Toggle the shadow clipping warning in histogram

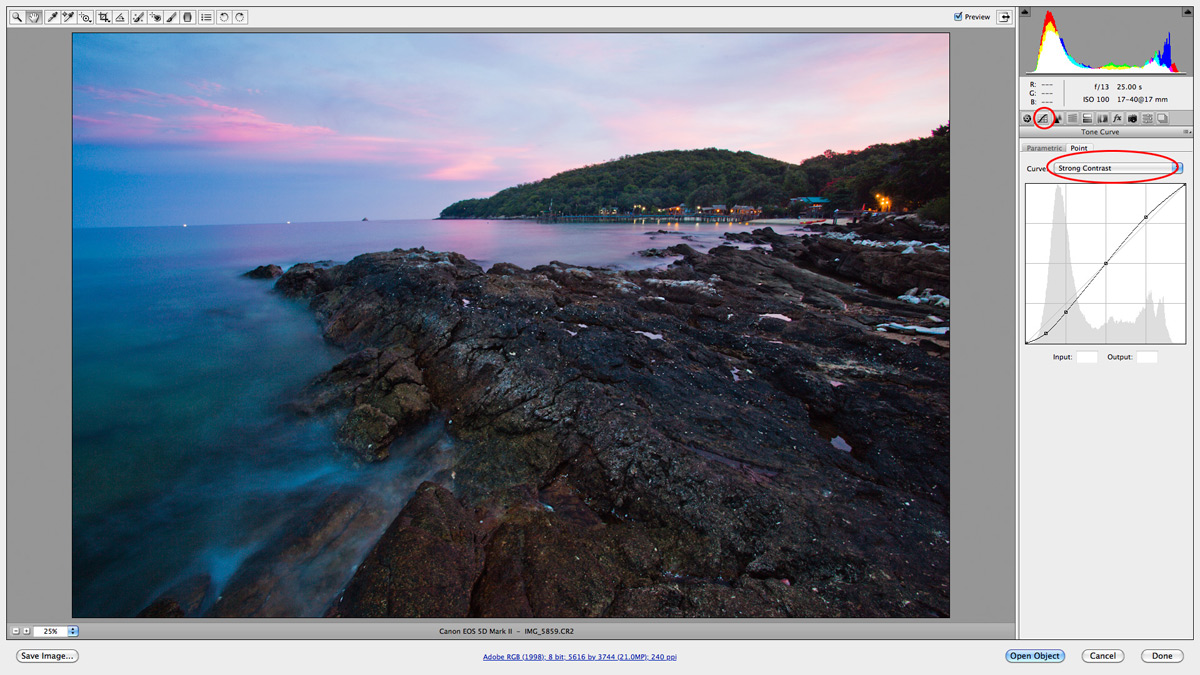point(1027,14)
